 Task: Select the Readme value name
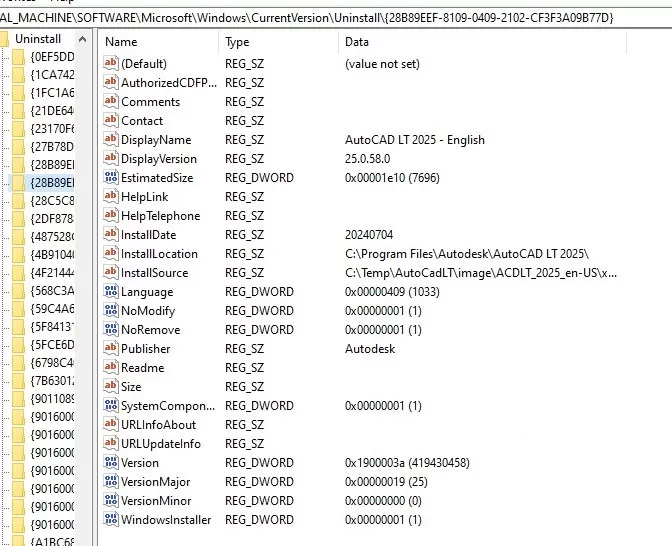[143, 367]
